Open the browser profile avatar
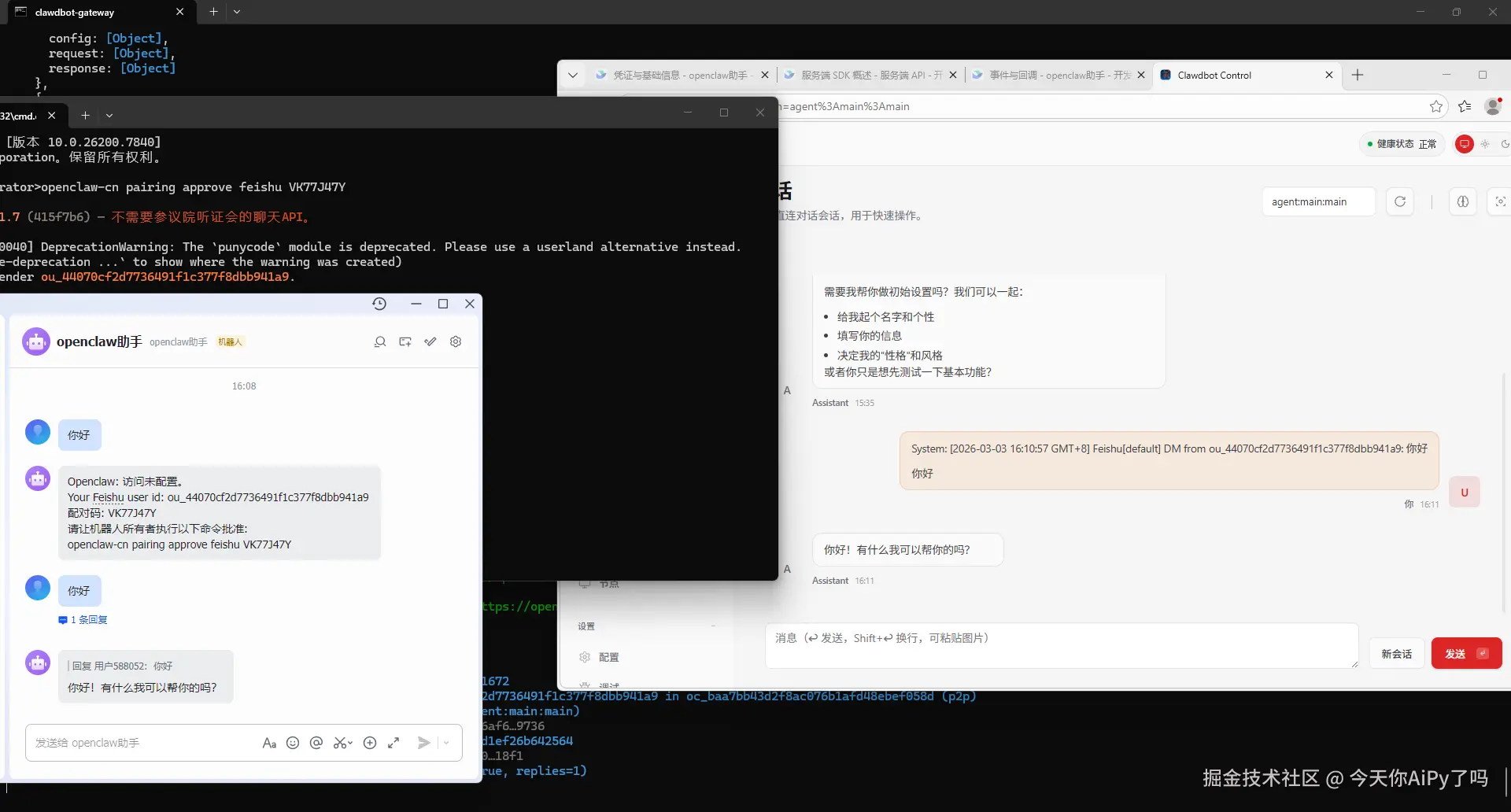 click(1493, 106)
